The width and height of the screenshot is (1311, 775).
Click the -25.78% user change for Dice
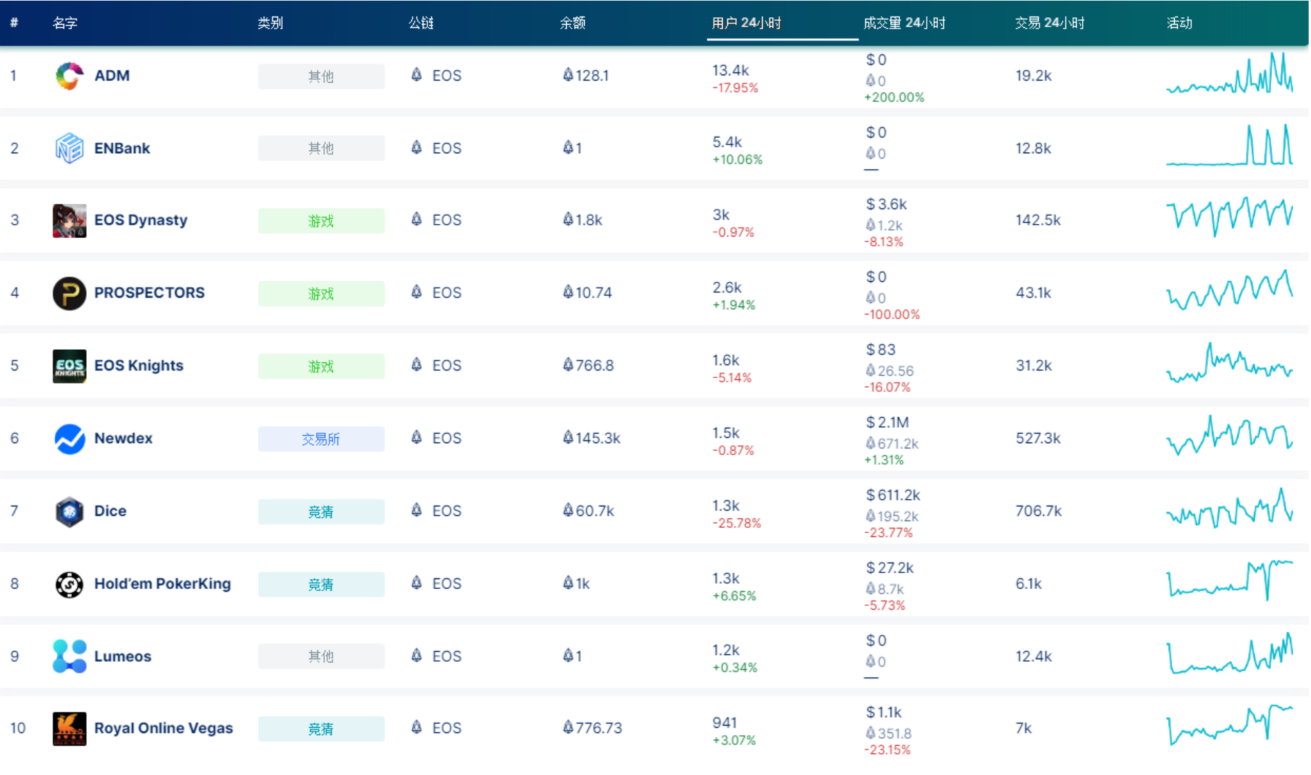(737, 524)
